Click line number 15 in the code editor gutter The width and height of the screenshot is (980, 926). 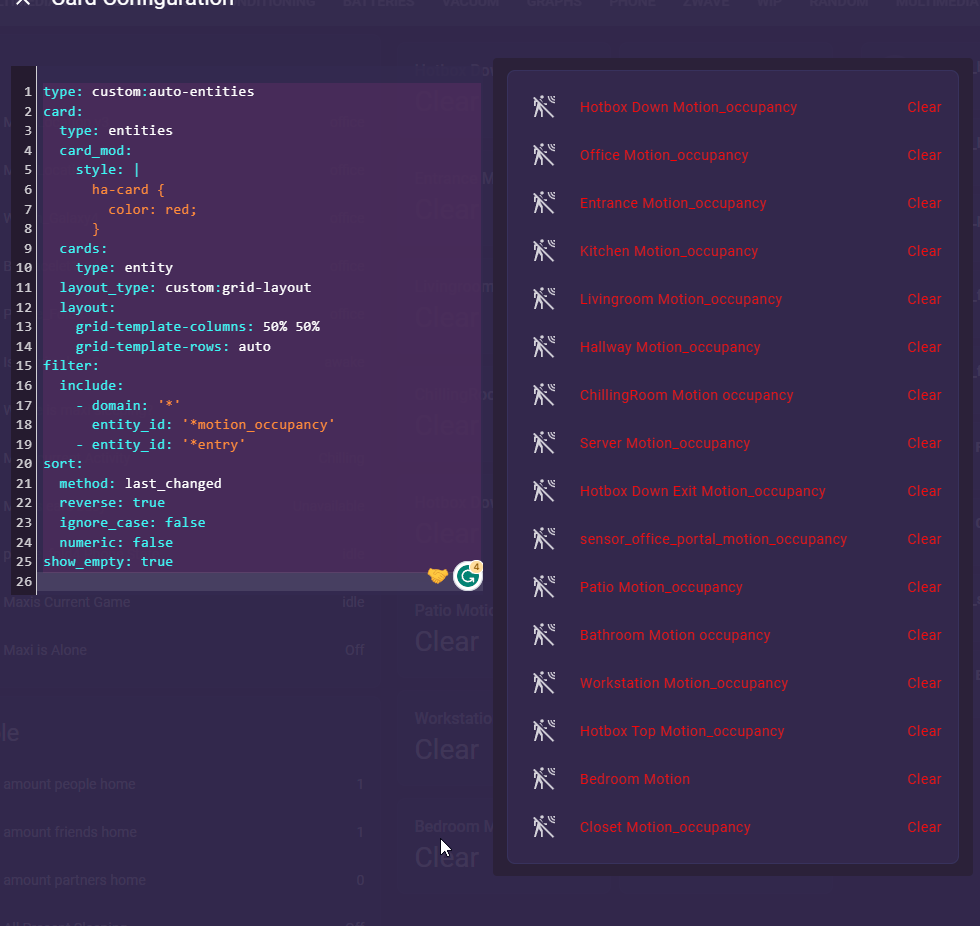tap(22, 365)
